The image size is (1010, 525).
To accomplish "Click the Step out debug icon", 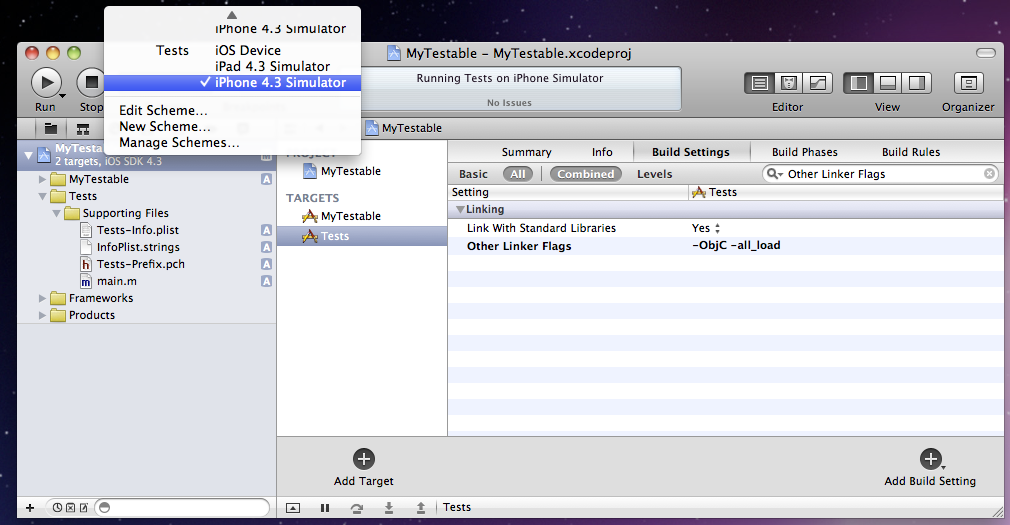I will coord(421,508).
